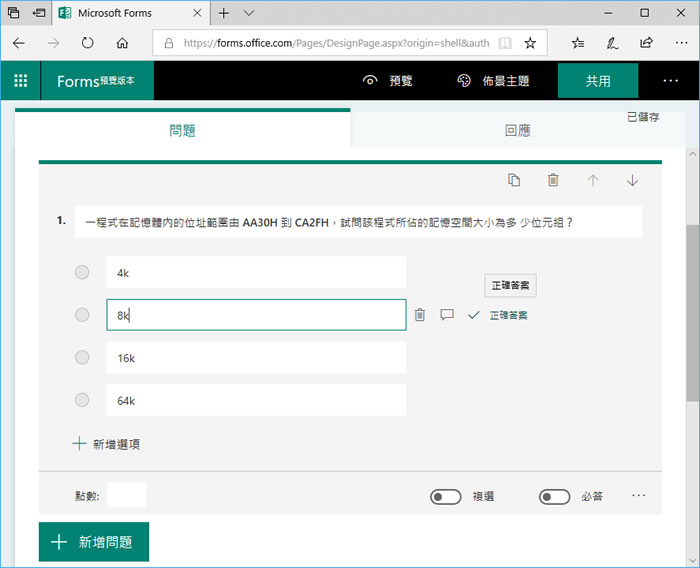The height and width of the screenshot is (568, 700).
Task: Enable the 必答 required switch
Action: 554,496
